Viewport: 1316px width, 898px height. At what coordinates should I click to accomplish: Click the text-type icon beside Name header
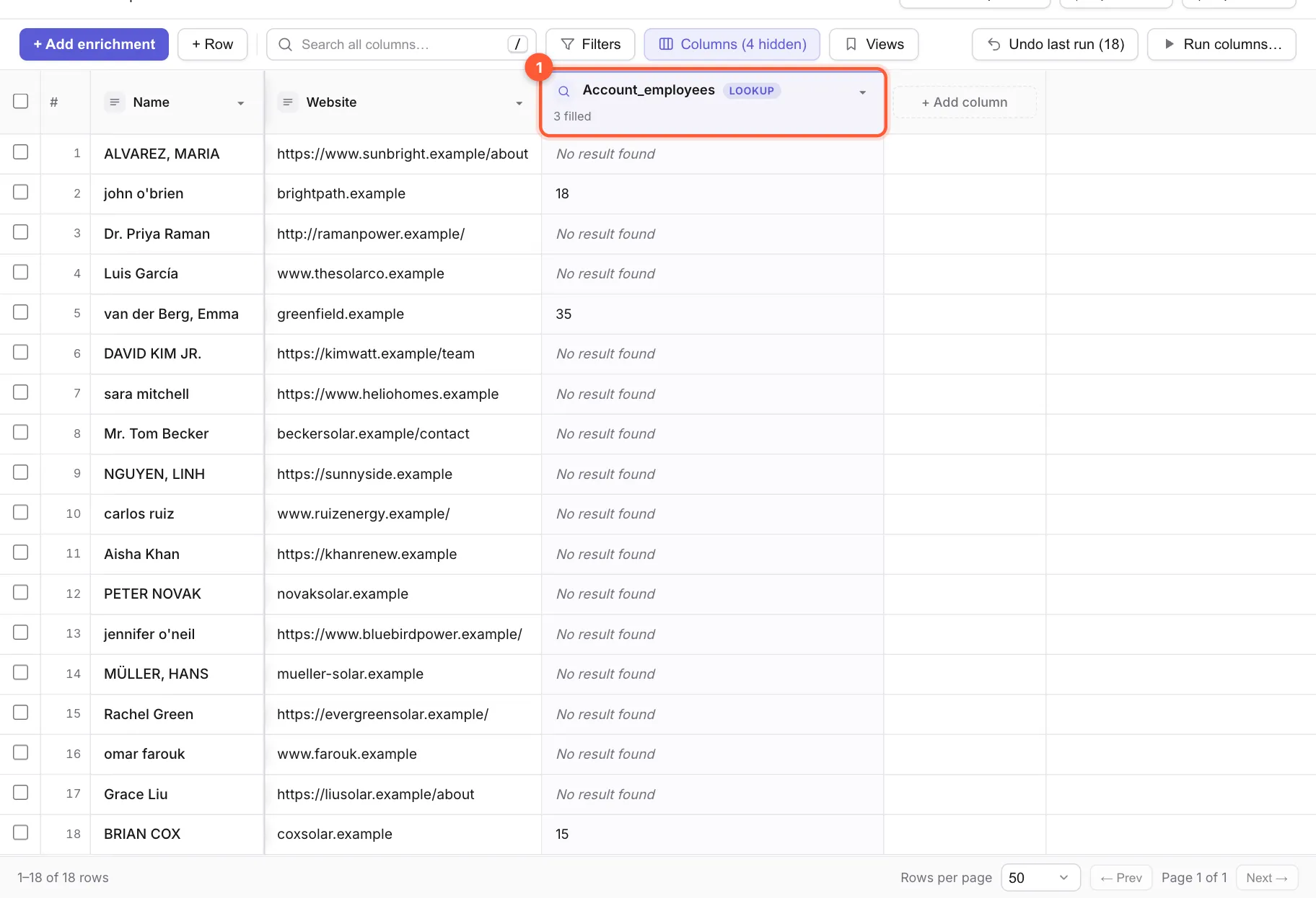(114, 102)
